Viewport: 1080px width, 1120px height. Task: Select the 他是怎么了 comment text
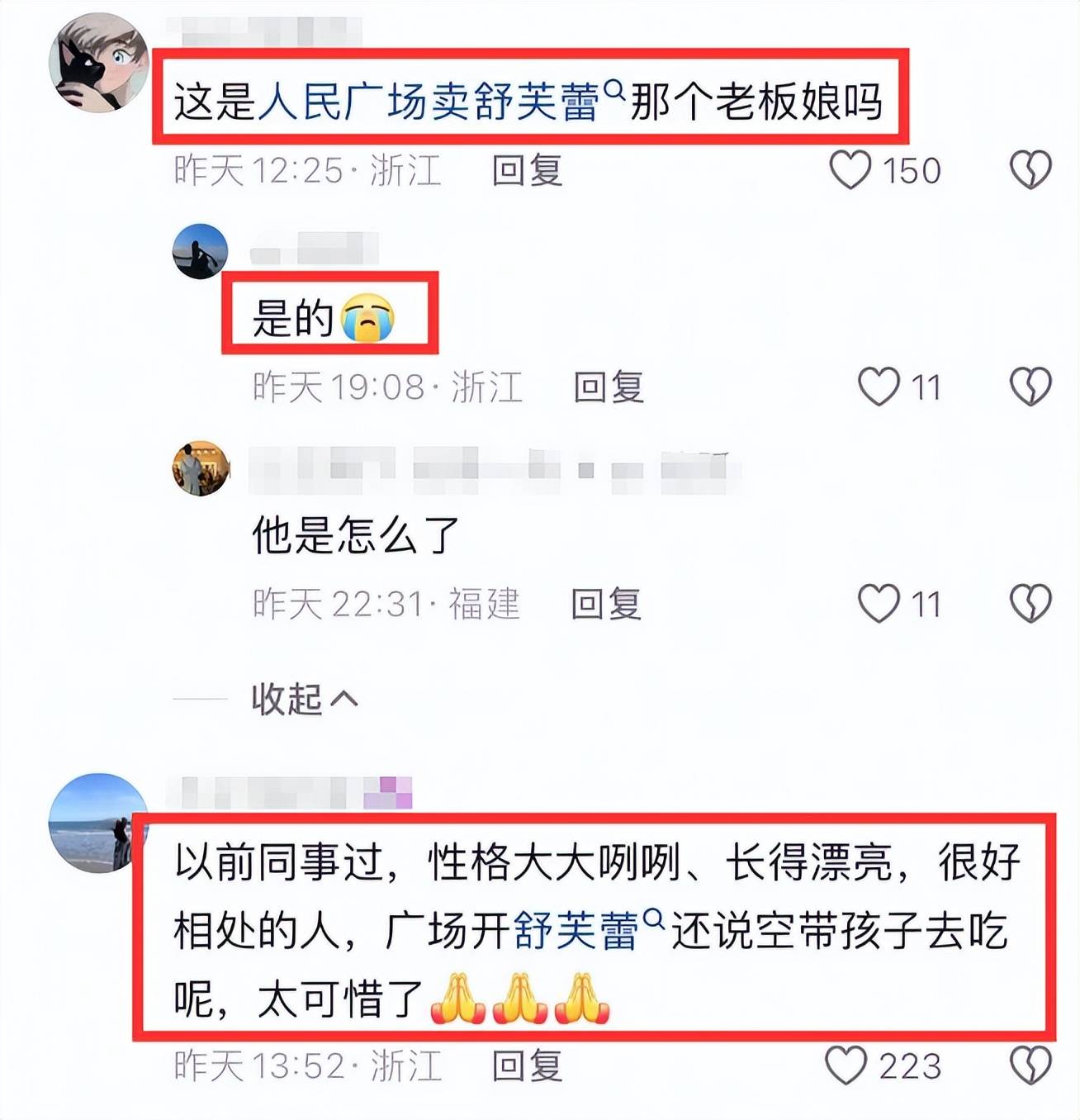click(x=356, y=535)
